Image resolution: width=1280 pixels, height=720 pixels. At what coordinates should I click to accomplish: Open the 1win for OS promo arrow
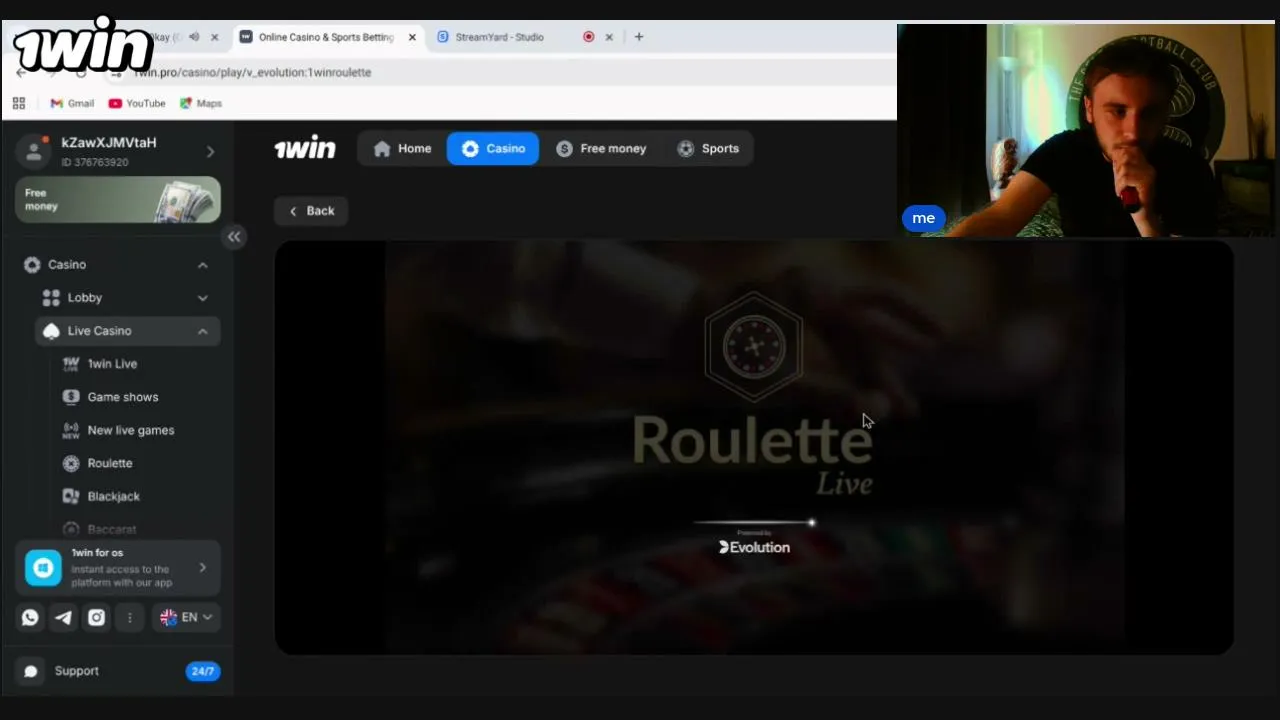point(203,568)
